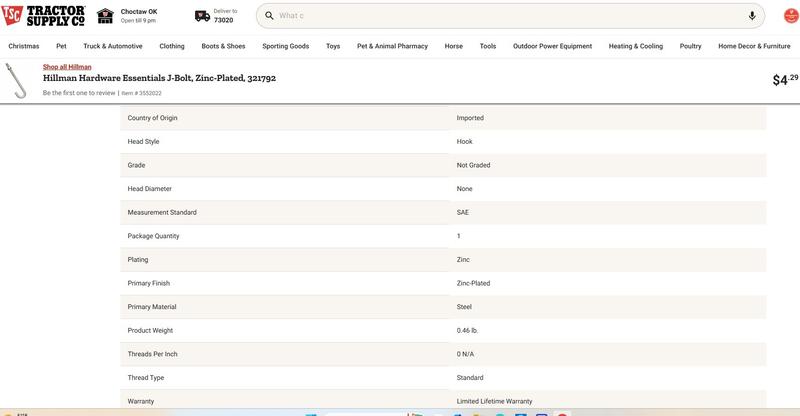Click the 'Grade' label
The width and height of the screenshot is (800, 416).
(136, 165)
